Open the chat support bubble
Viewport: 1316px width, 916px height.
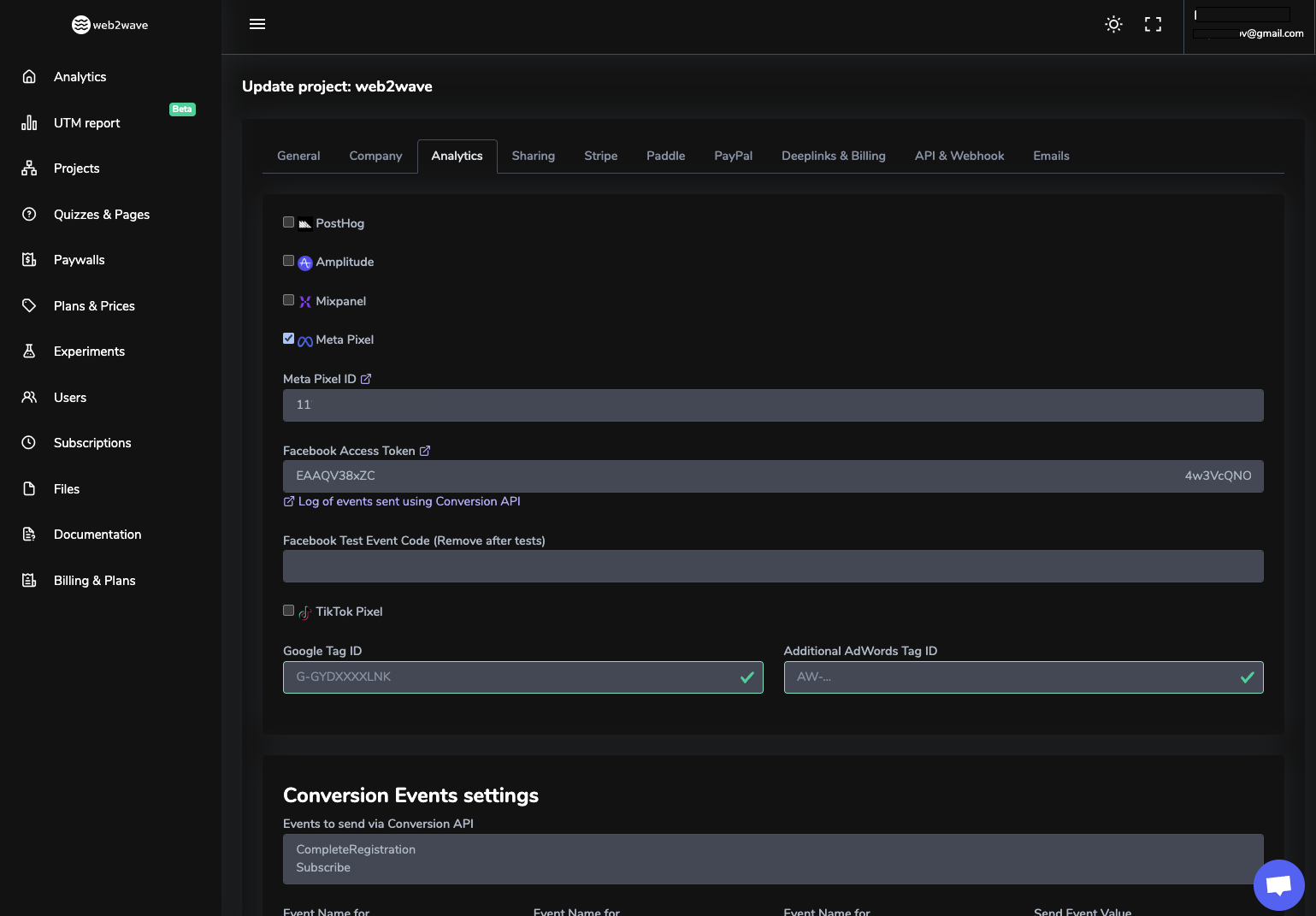point(1279,885)
